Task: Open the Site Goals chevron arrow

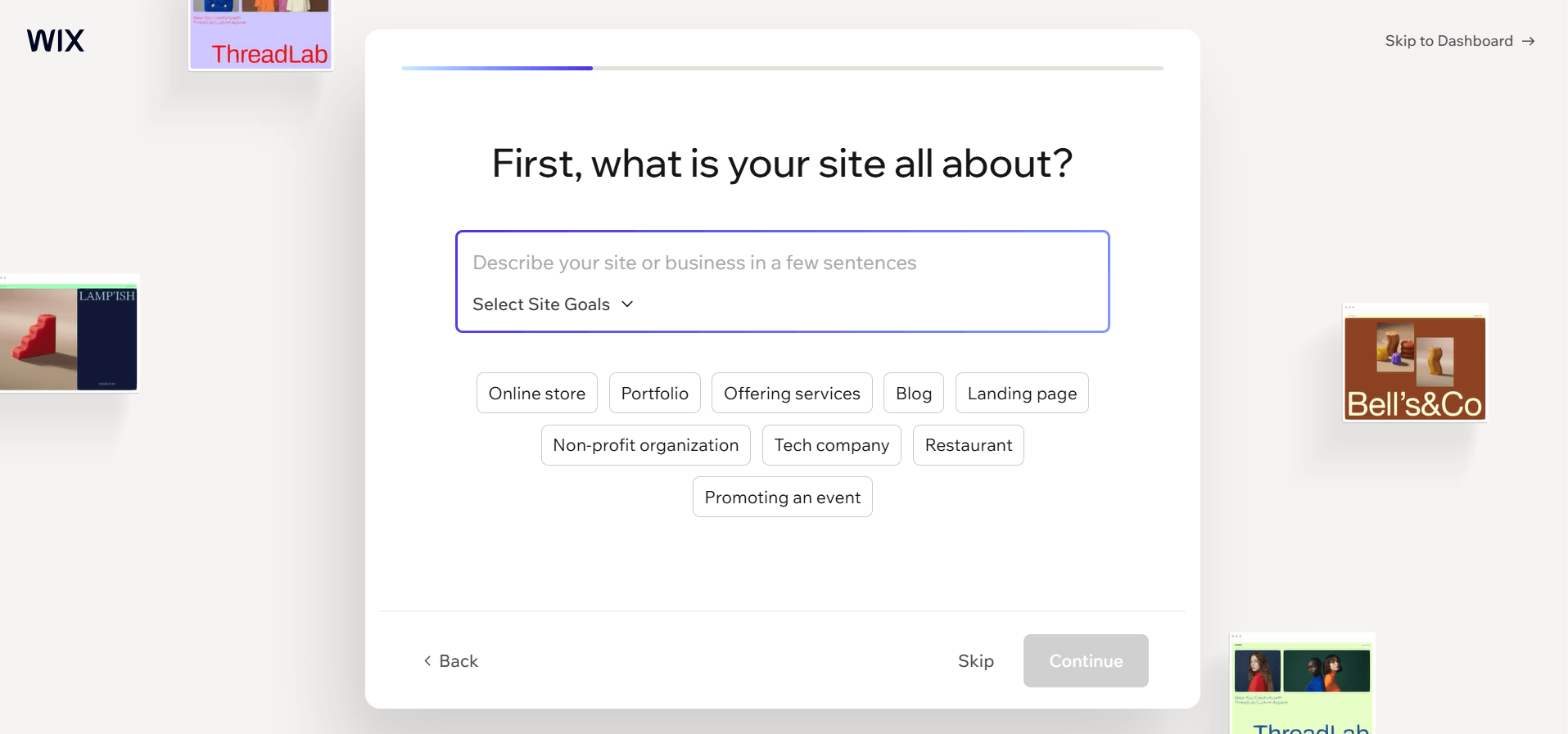Action: [627, 304]
